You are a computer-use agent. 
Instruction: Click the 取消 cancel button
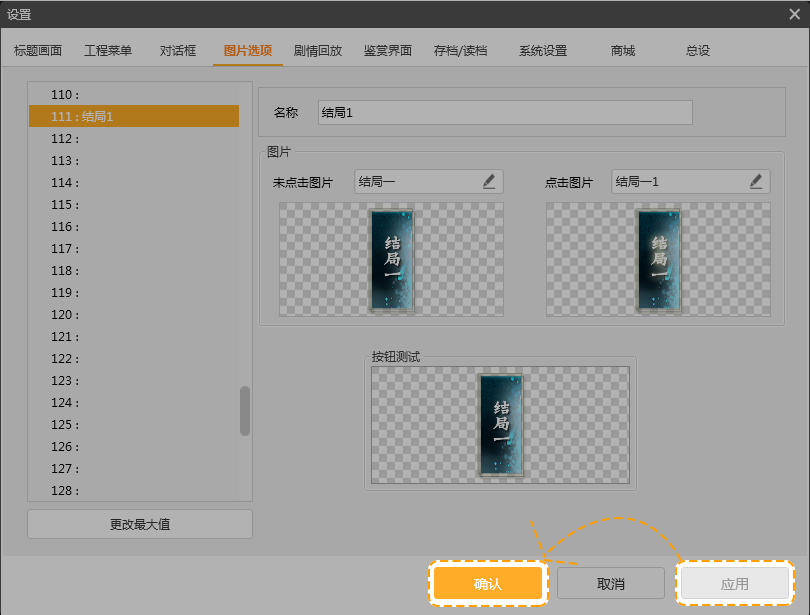click(611, 583)
